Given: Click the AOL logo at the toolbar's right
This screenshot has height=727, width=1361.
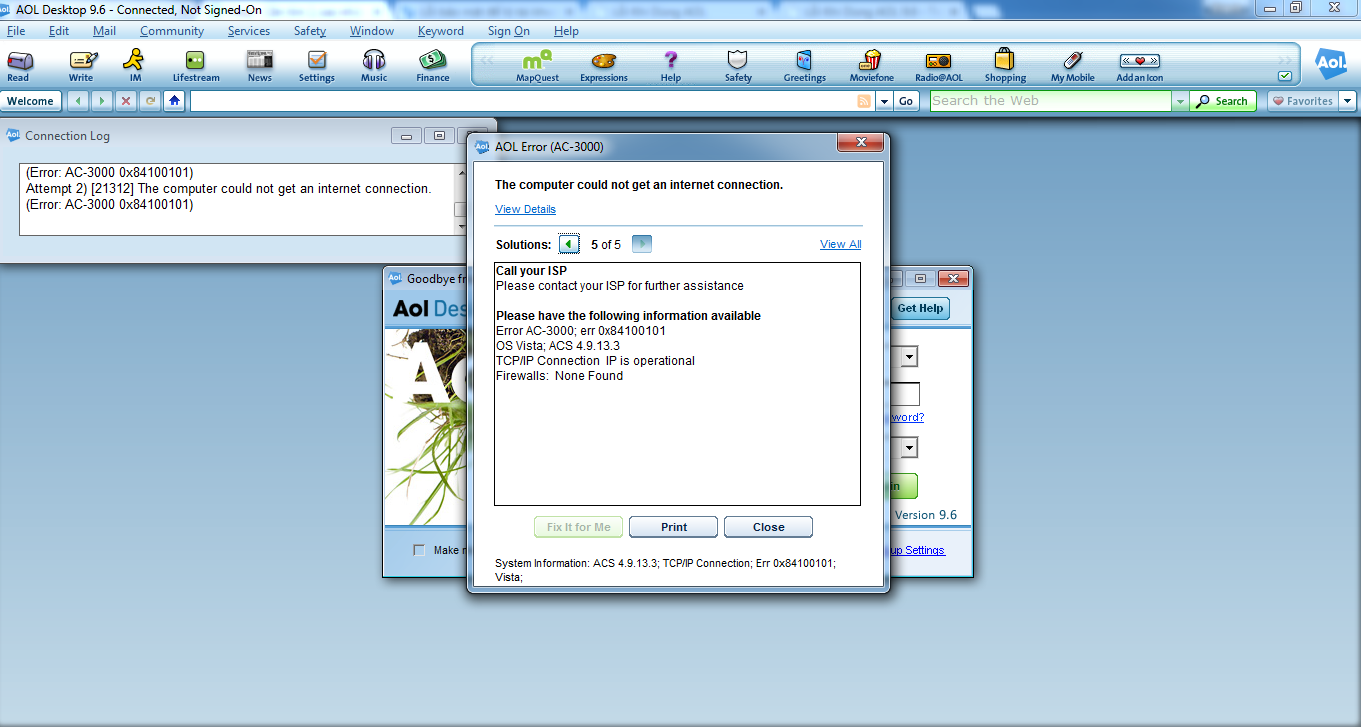Looking at the screenshot, I should click(x=1331, y=64).
